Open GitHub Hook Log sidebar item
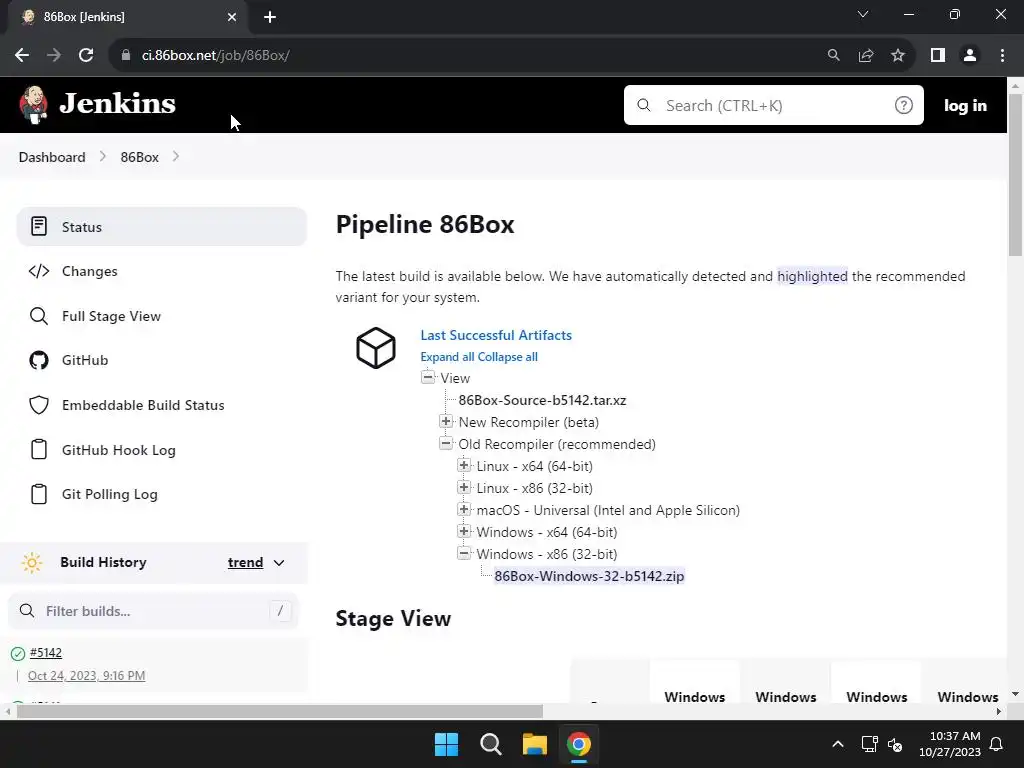Image resolution: width=1024 pixels, height=768 pixels. click(161, 449)
